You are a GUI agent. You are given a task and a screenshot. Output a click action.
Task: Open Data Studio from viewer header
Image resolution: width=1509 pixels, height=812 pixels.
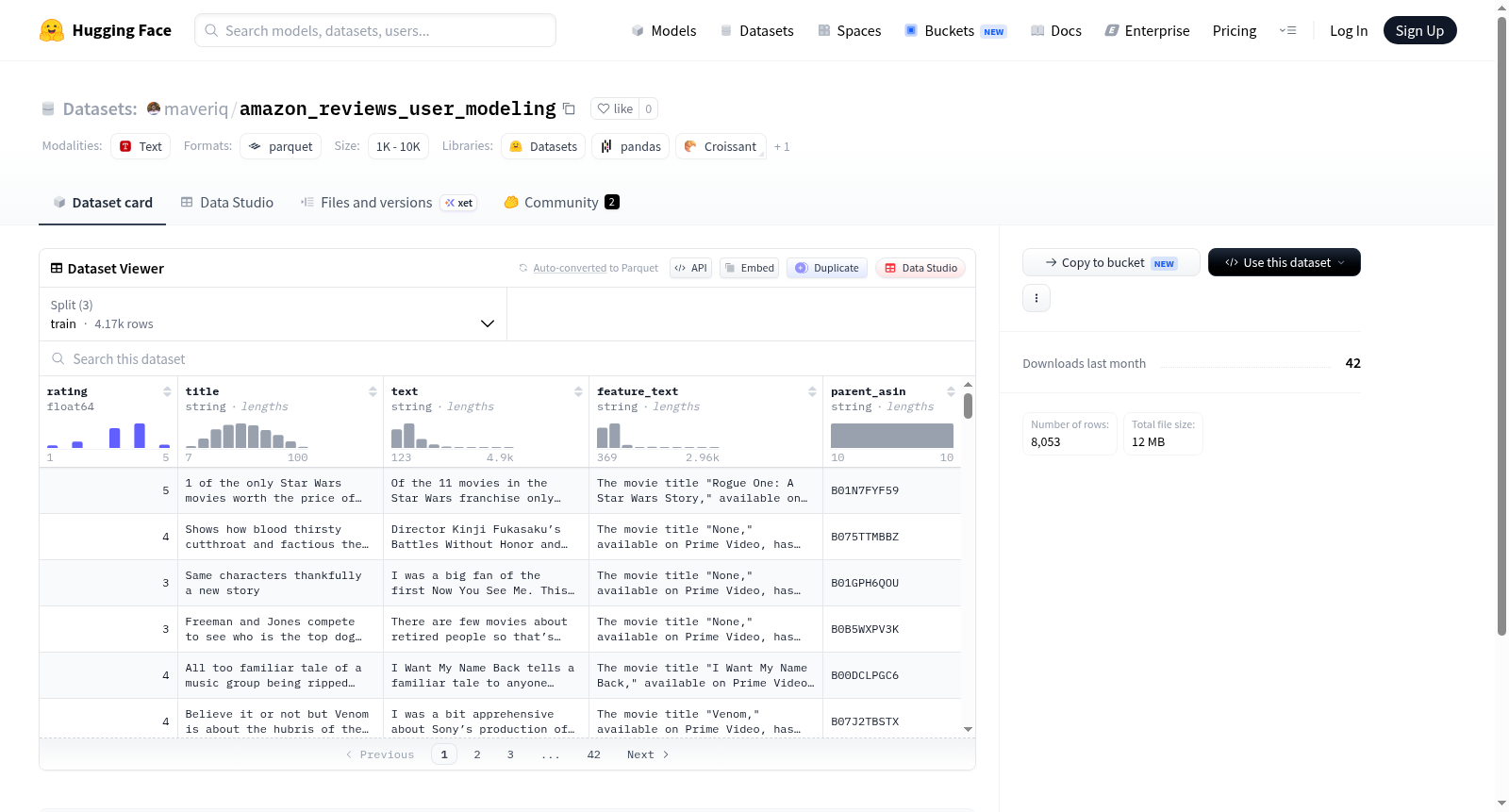tap(920, 268)
